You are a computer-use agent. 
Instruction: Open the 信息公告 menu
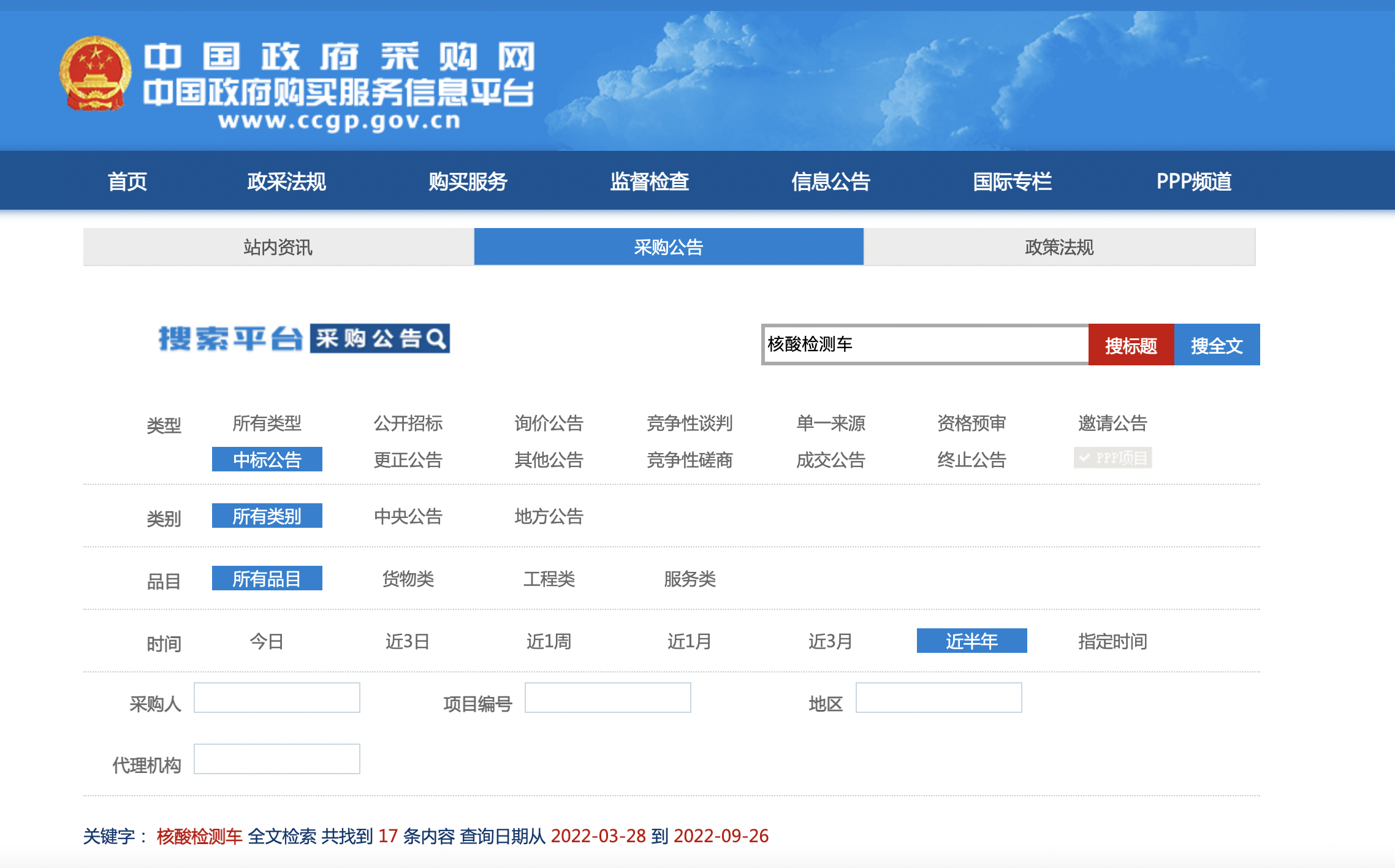pos(832,181)
